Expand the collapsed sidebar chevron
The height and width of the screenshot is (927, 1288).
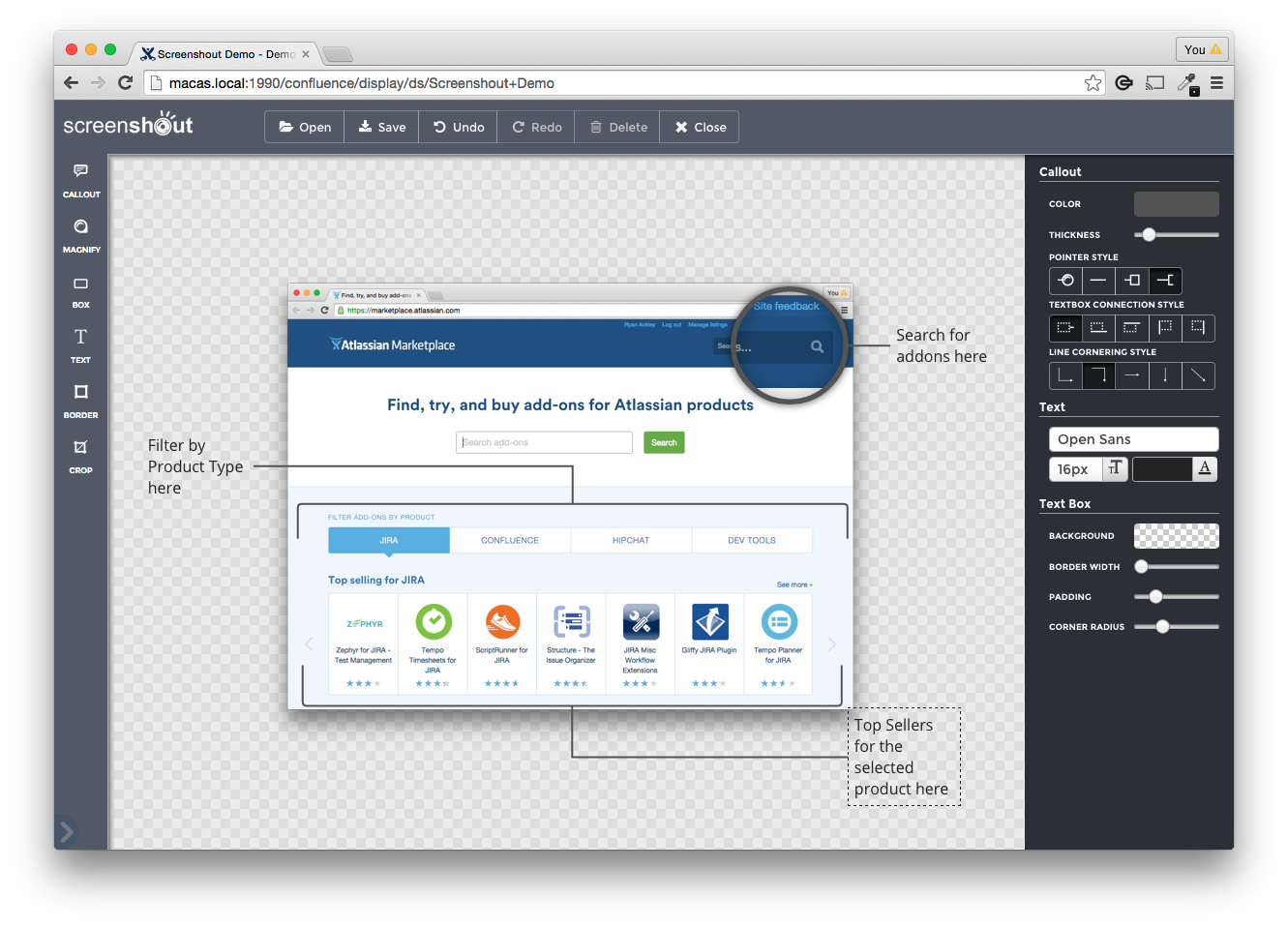[x=67, y=831]
